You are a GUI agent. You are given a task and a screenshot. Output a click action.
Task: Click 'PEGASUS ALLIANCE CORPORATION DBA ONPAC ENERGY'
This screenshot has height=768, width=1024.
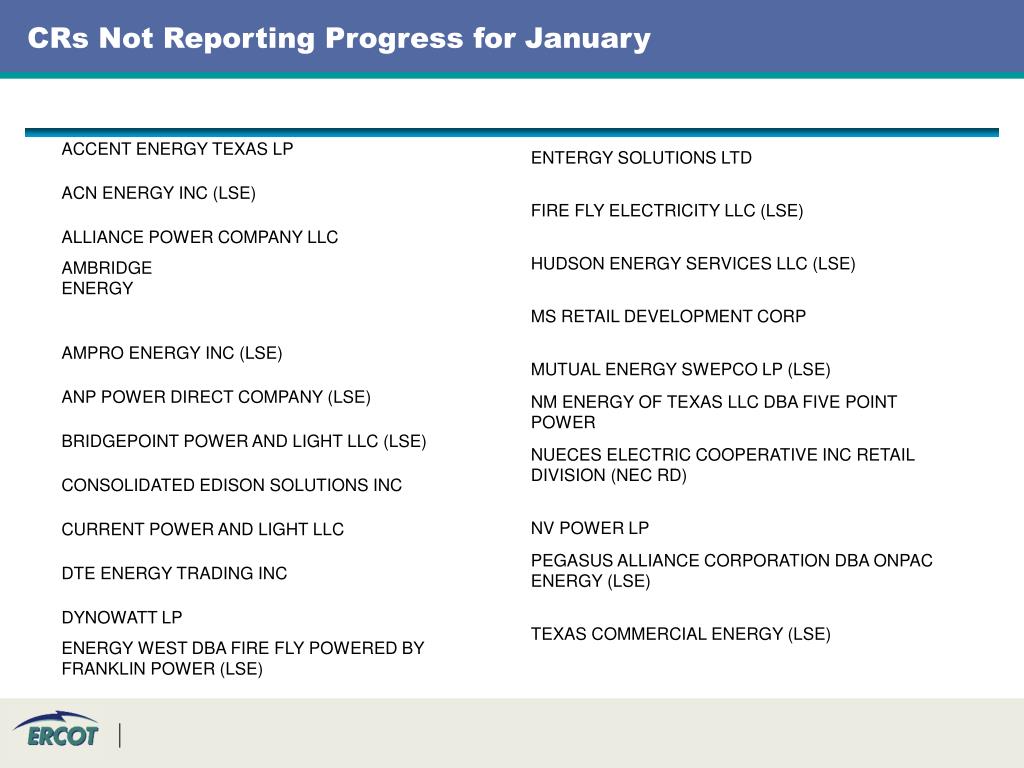732,571
